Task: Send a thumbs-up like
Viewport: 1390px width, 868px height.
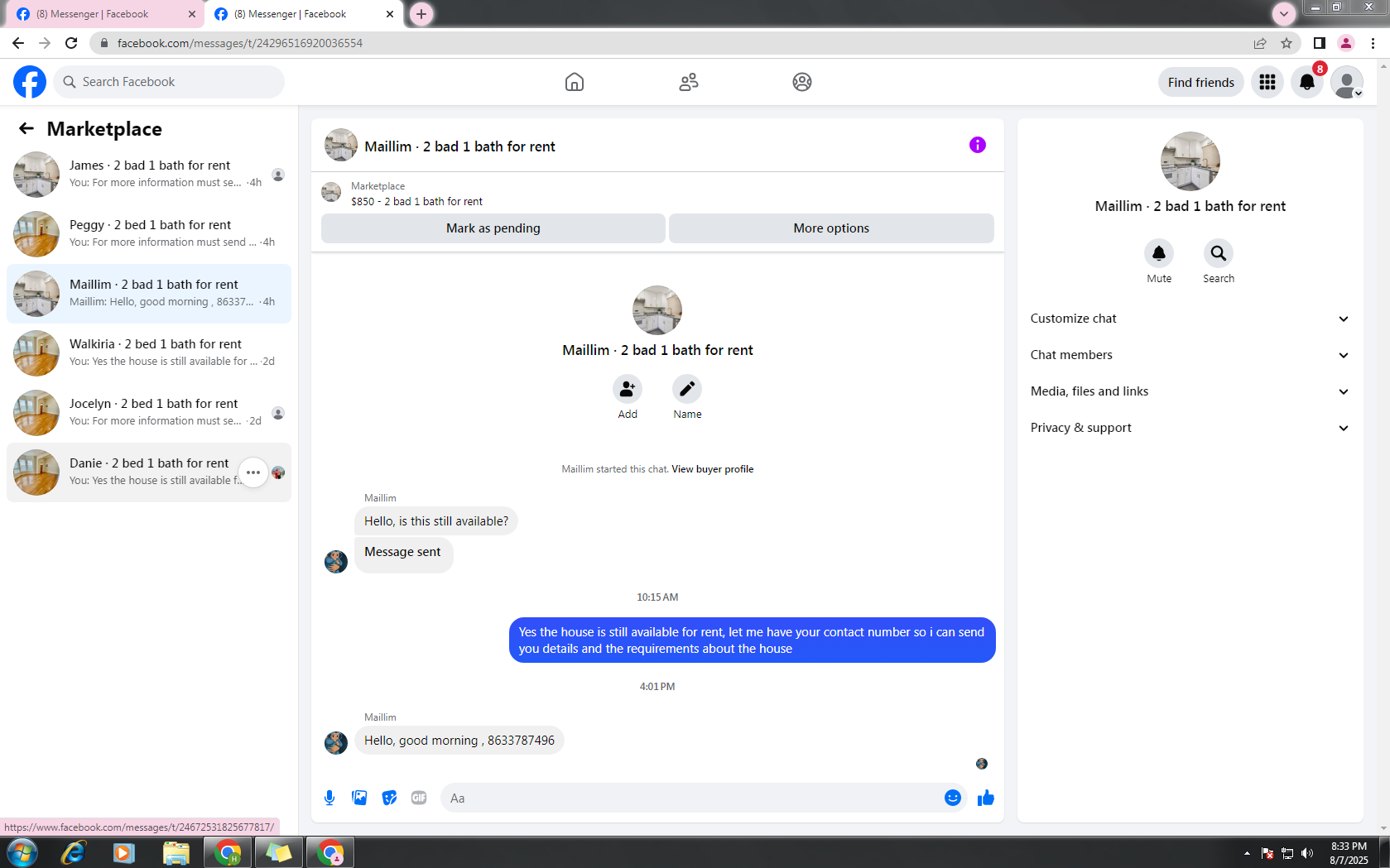Action: (985, 798)
